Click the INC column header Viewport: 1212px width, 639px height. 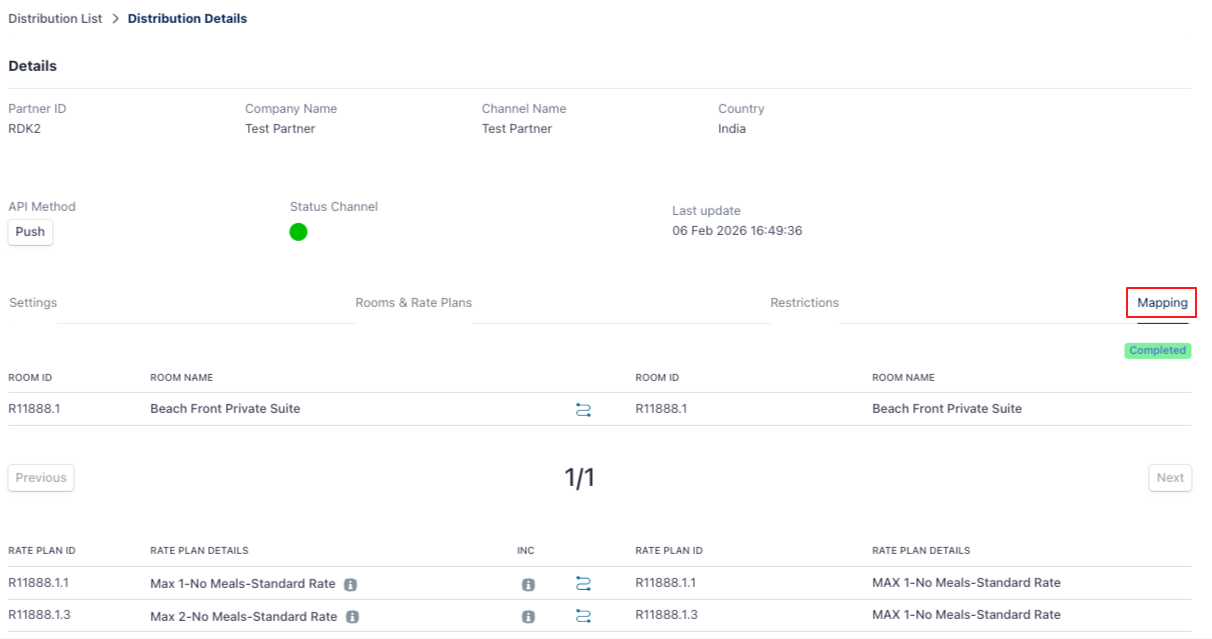pyautogui.click(x=526, y=551)
